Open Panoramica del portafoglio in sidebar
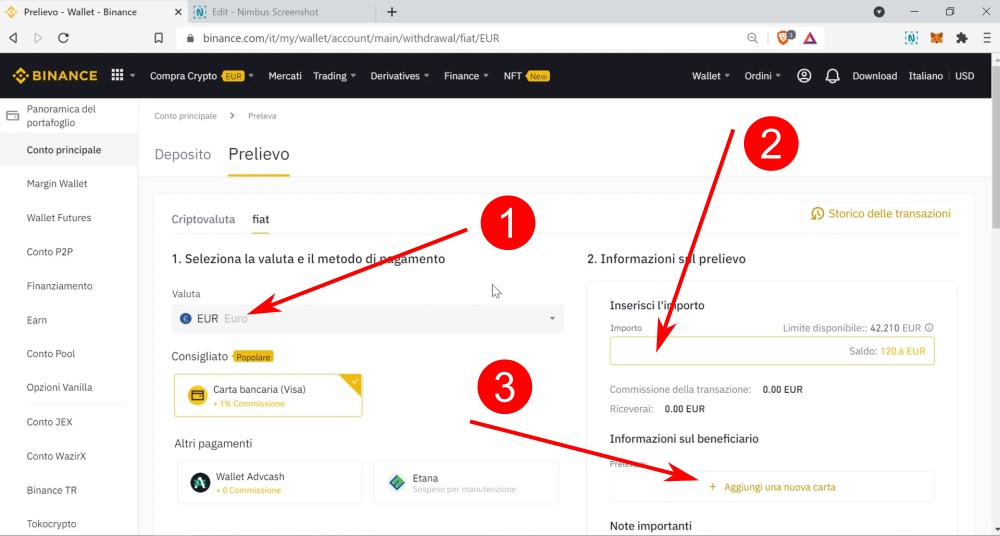The image size is (1000, 536). 61,115
